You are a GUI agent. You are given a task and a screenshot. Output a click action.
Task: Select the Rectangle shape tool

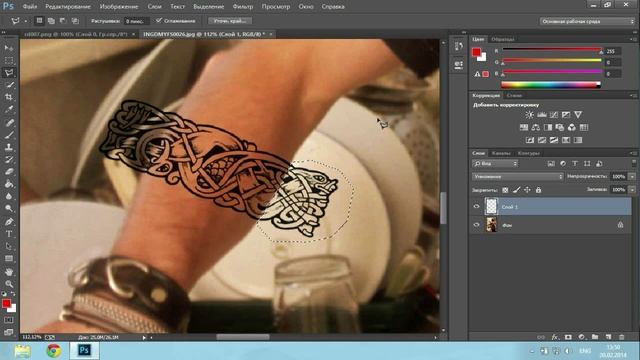(9, 258)
